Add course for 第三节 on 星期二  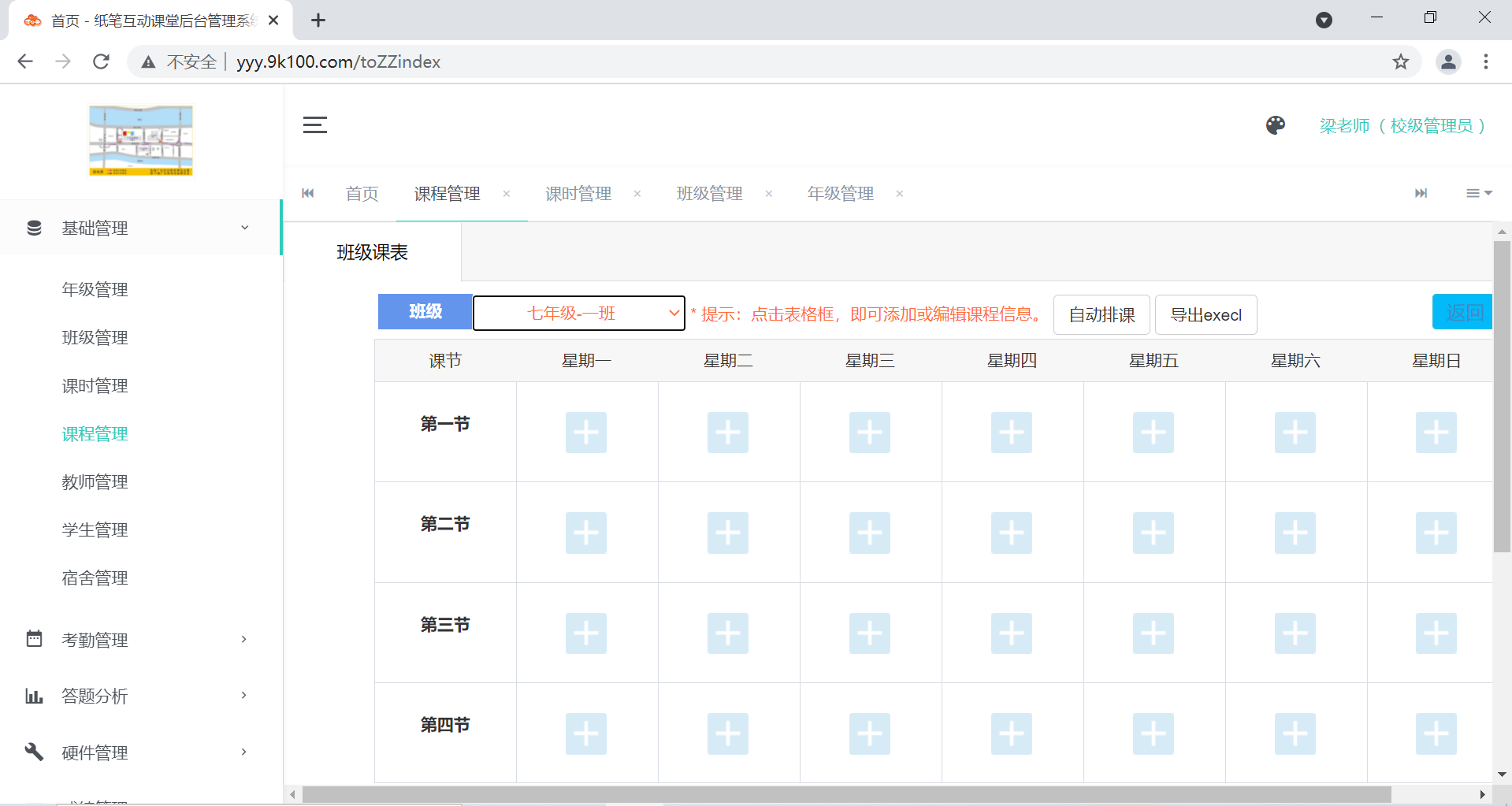tap(728, 633)
